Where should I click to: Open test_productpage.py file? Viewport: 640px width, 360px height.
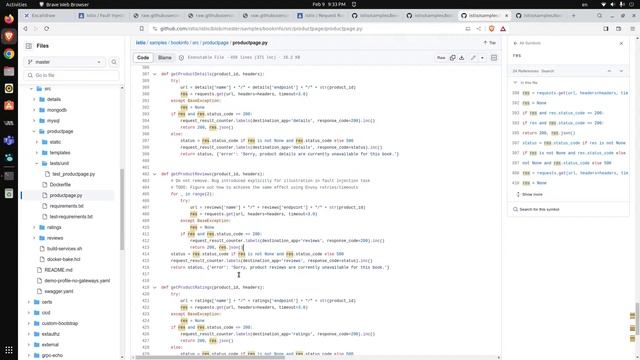(73, 174)
